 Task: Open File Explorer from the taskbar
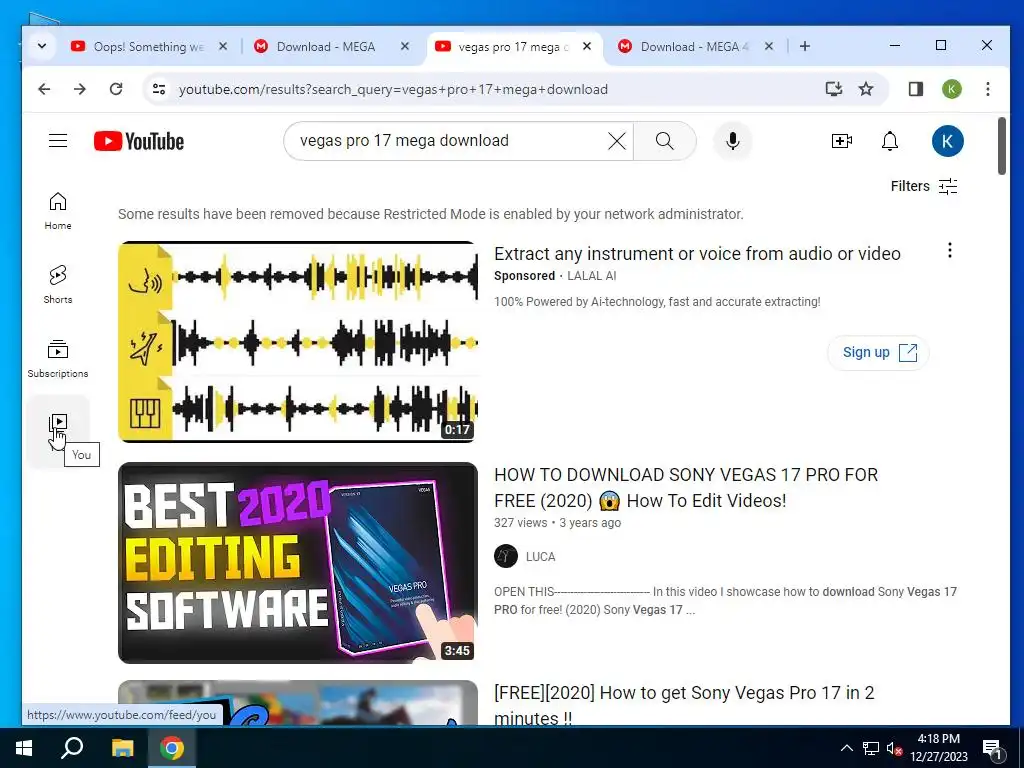(x=122, y=748)
